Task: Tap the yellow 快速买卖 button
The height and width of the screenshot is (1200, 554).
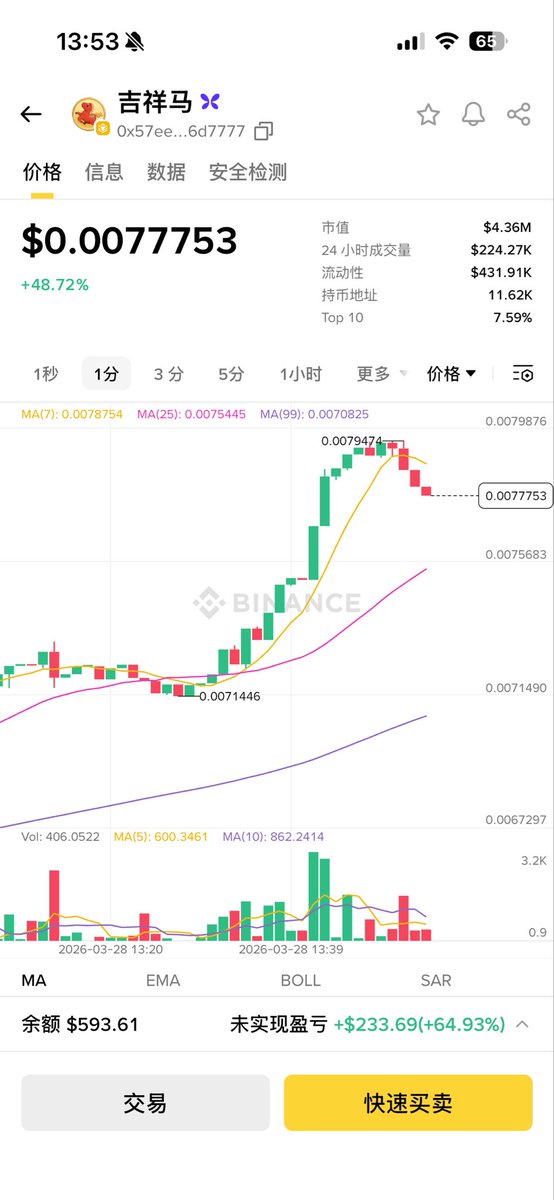Action: [x=408, y=1103]
